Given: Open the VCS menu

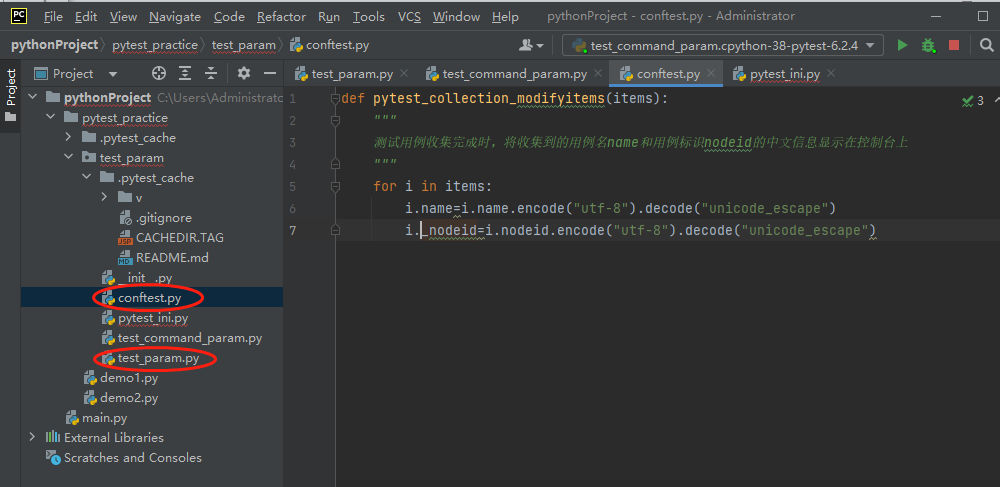Looking at the screenshot, I should [x=409, y=17].
